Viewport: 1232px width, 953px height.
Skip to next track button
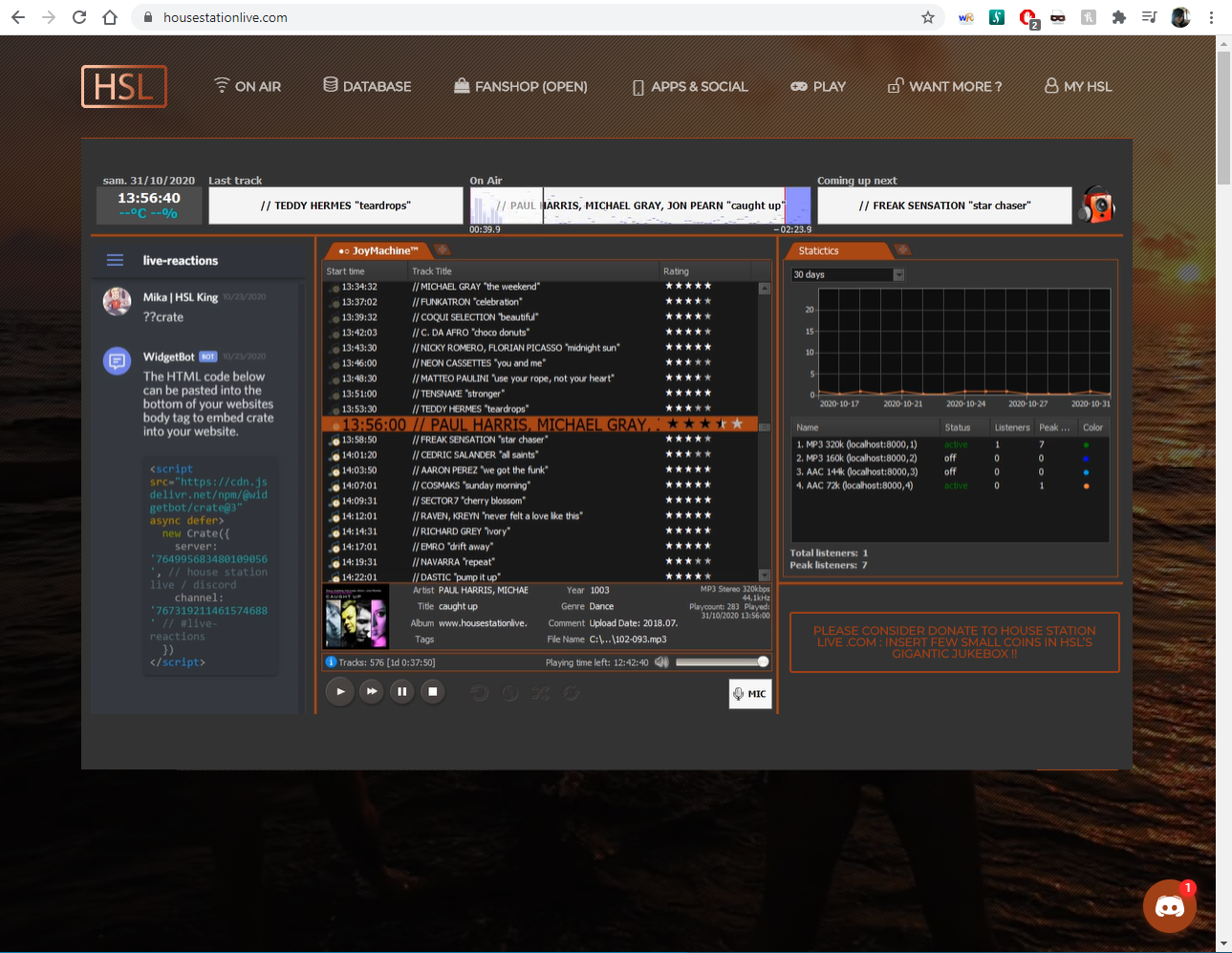[x=372, y=691]
